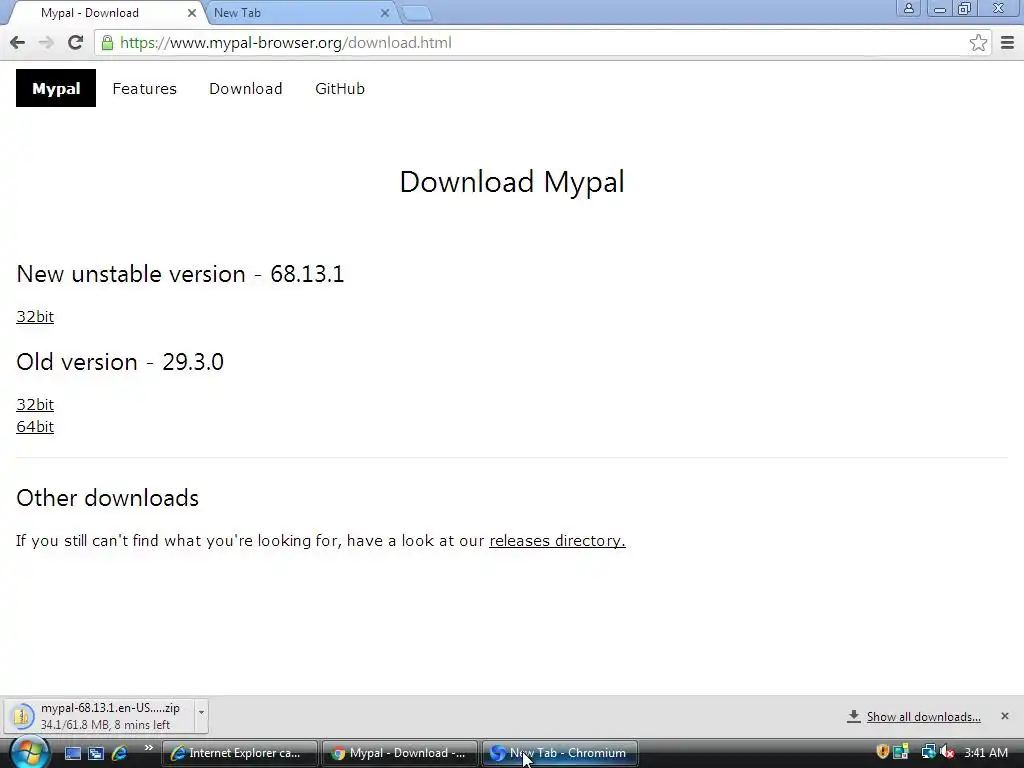Click the security shield tray icon
Image resolution: width=1024 pixels, height=768 pixels.
pyautogui.click(x=882, y=752)
